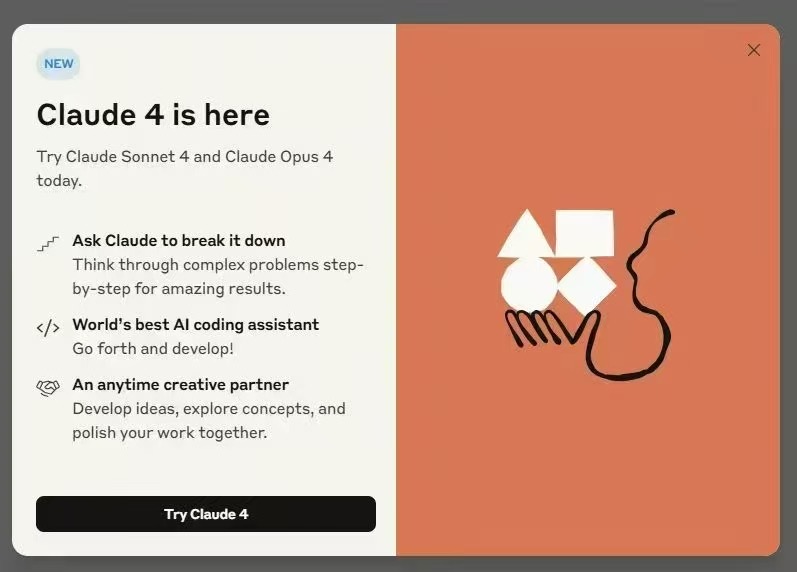Click the Think through complex problems description
The width and height of the screenshot is (797, 572).
218,277
